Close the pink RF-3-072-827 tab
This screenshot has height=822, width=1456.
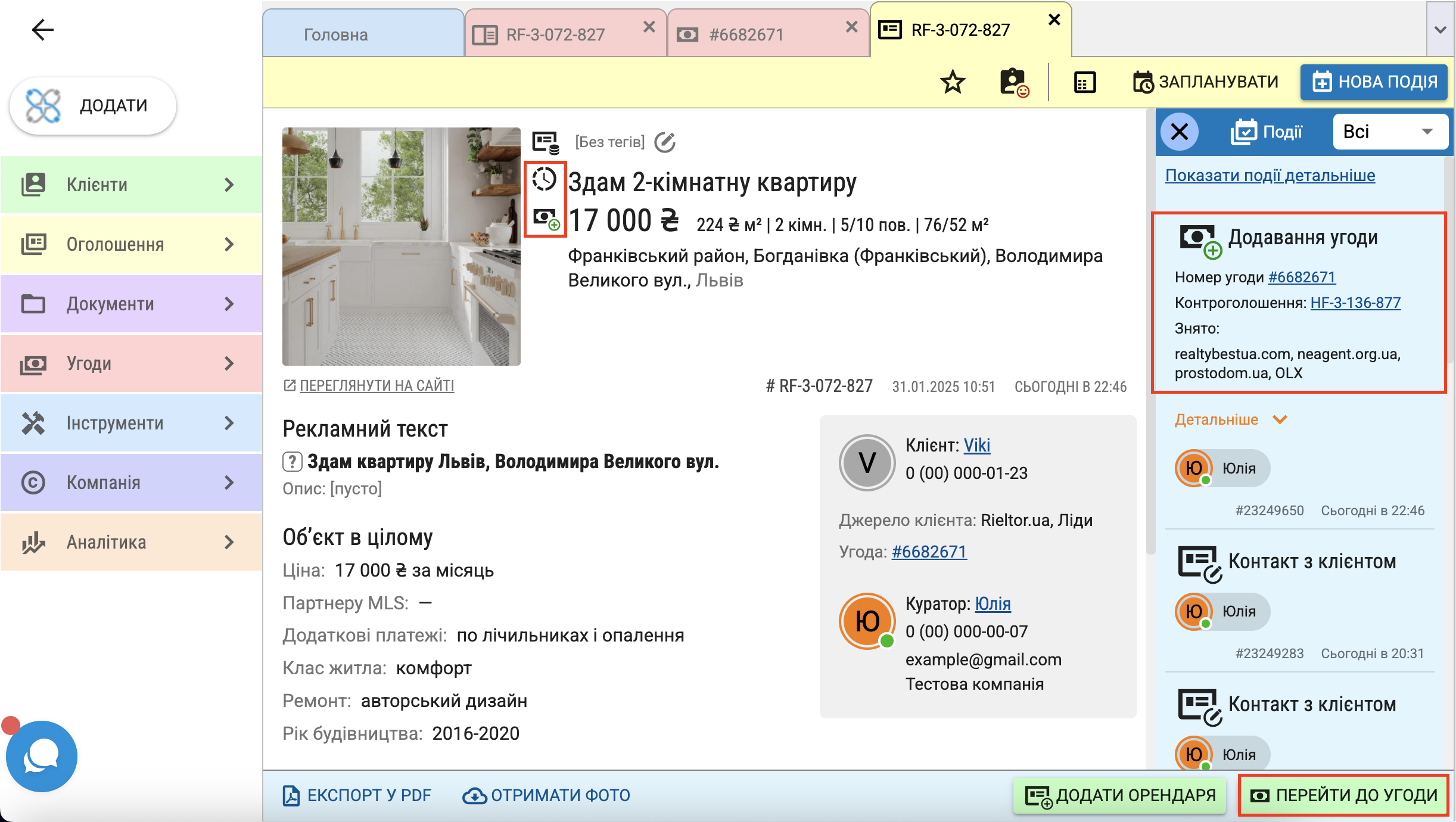click(x=649, y=27)
